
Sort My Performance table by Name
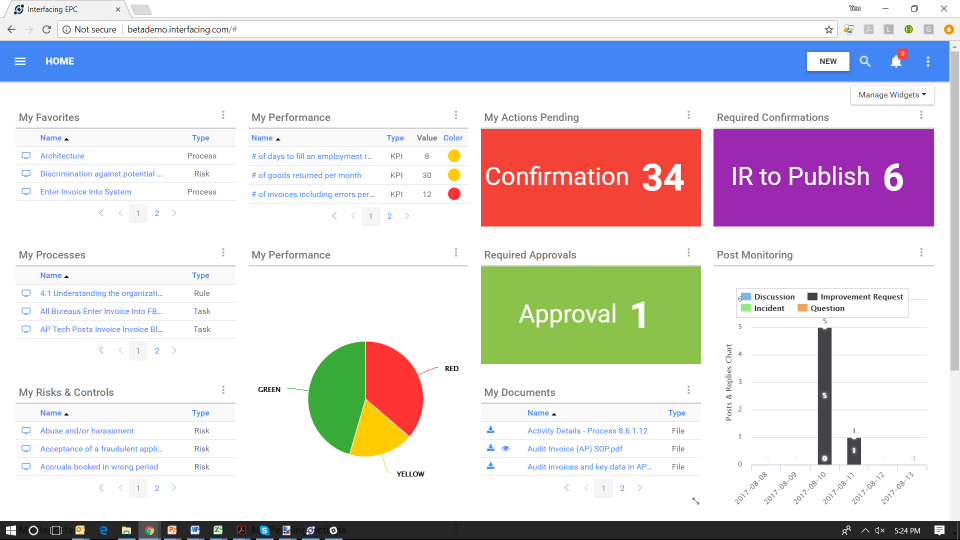[266, 138]
